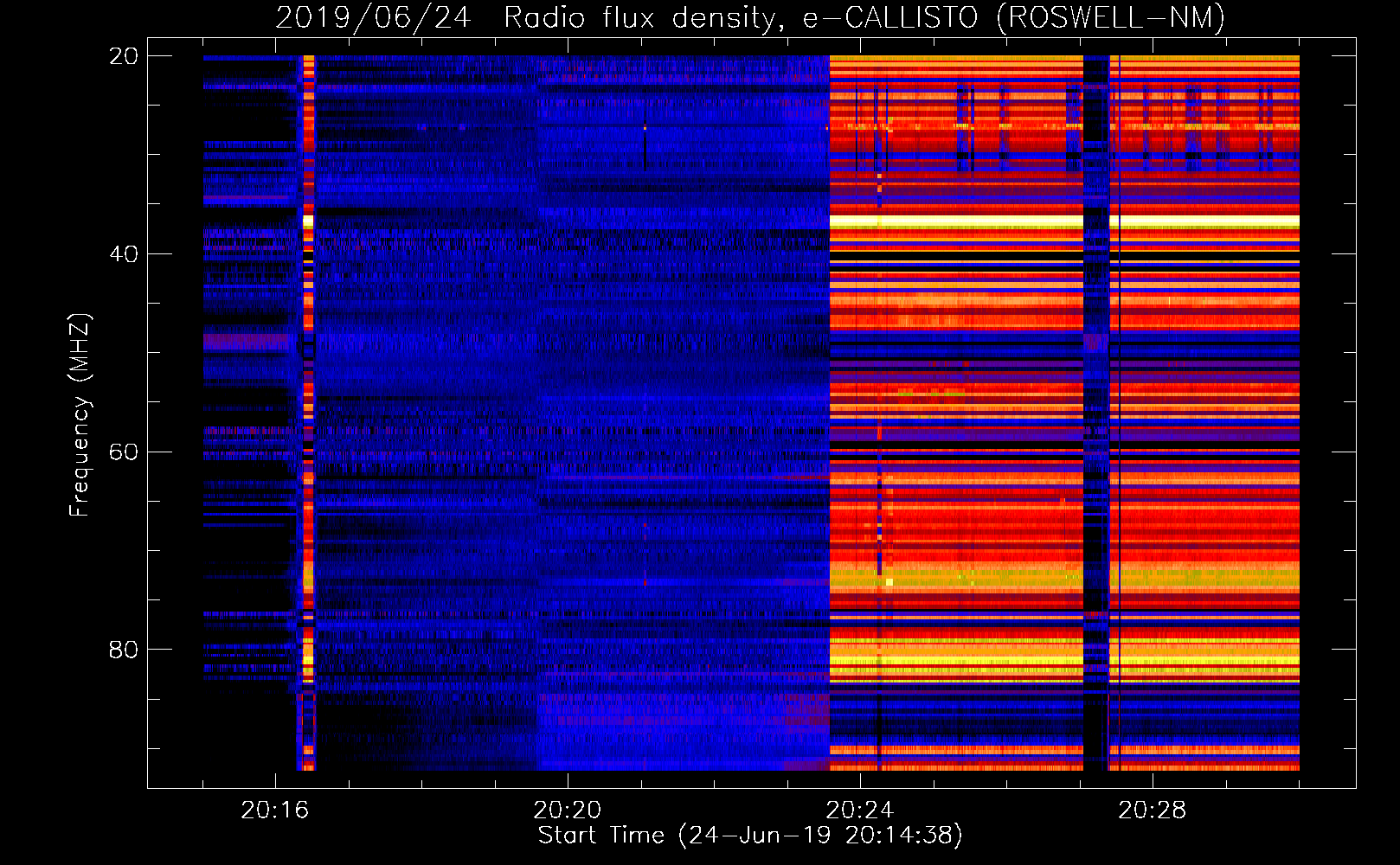
Task: Select the 20:24 time tick label
Action: [860, 810]
